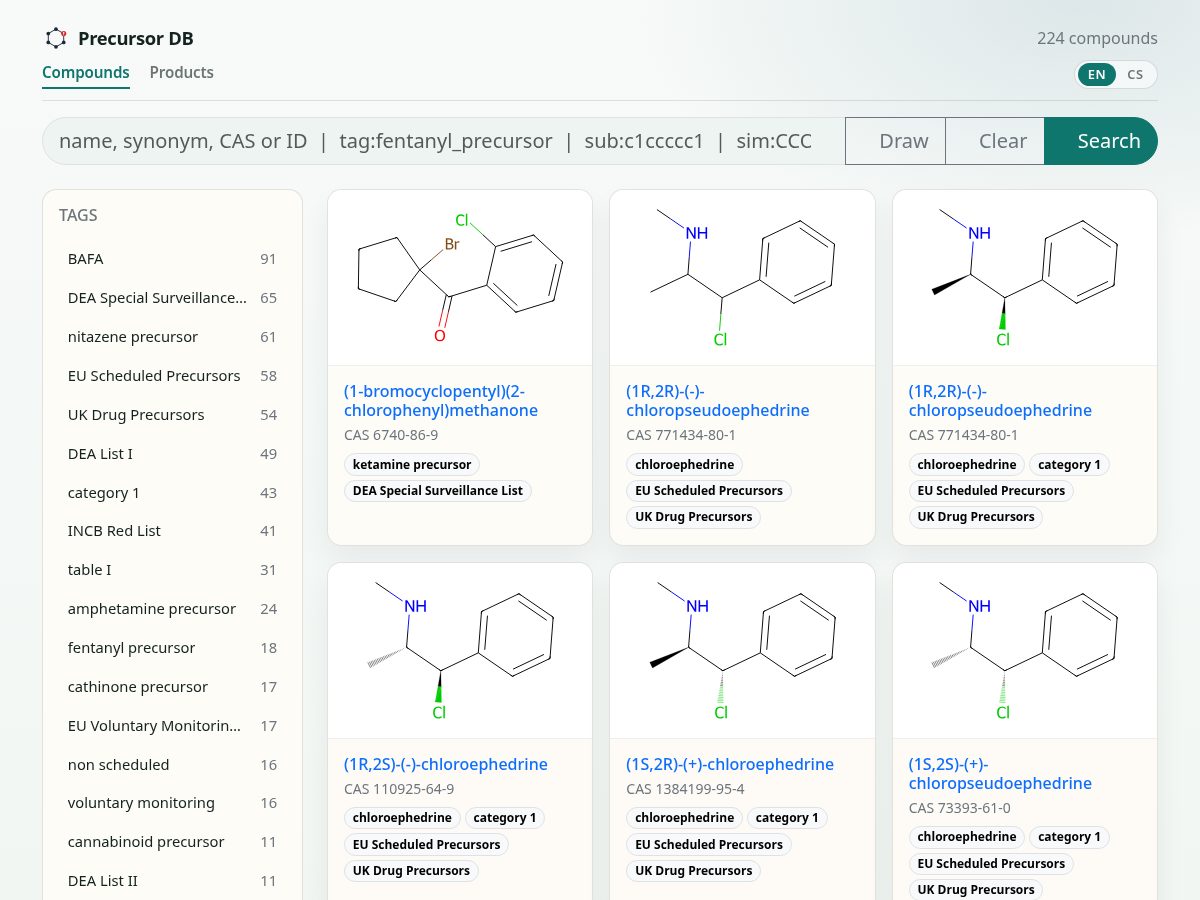Filter by non scheduled tag
This screenshot has height=900, width=1200.
[x=172, y=765]
